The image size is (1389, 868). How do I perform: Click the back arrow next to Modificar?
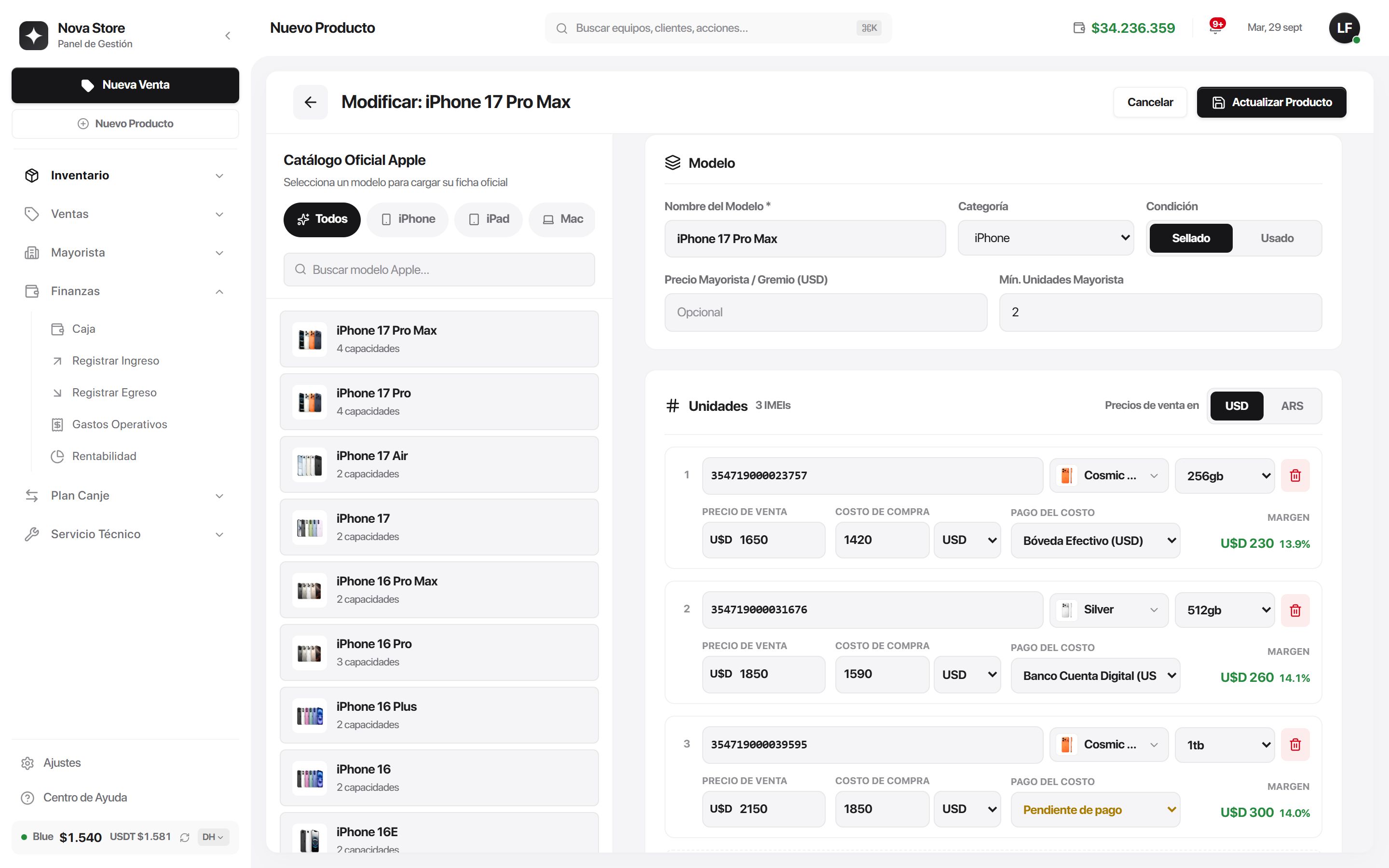(311, 102)
